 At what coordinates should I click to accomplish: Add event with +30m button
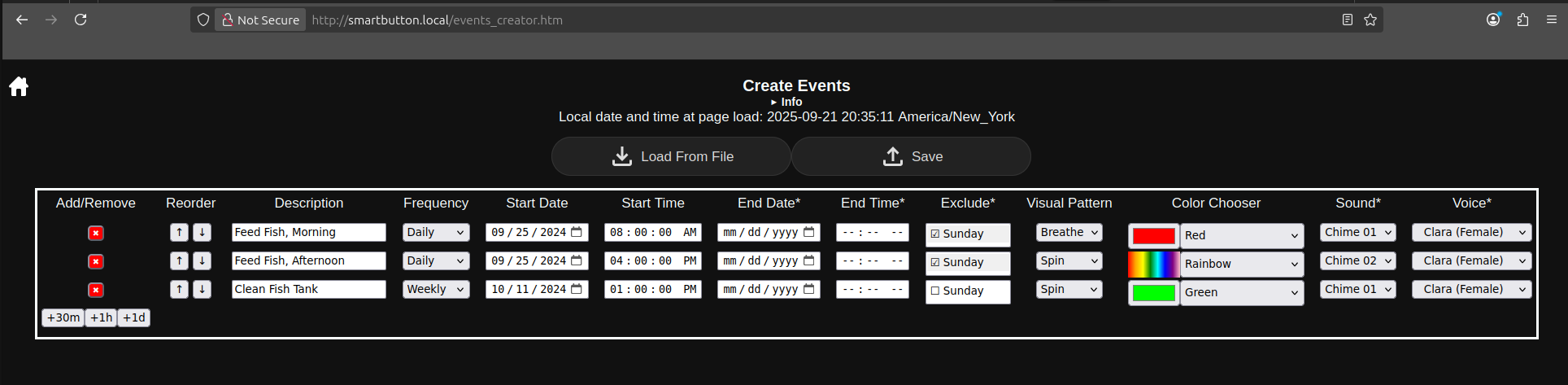point(63,317)
